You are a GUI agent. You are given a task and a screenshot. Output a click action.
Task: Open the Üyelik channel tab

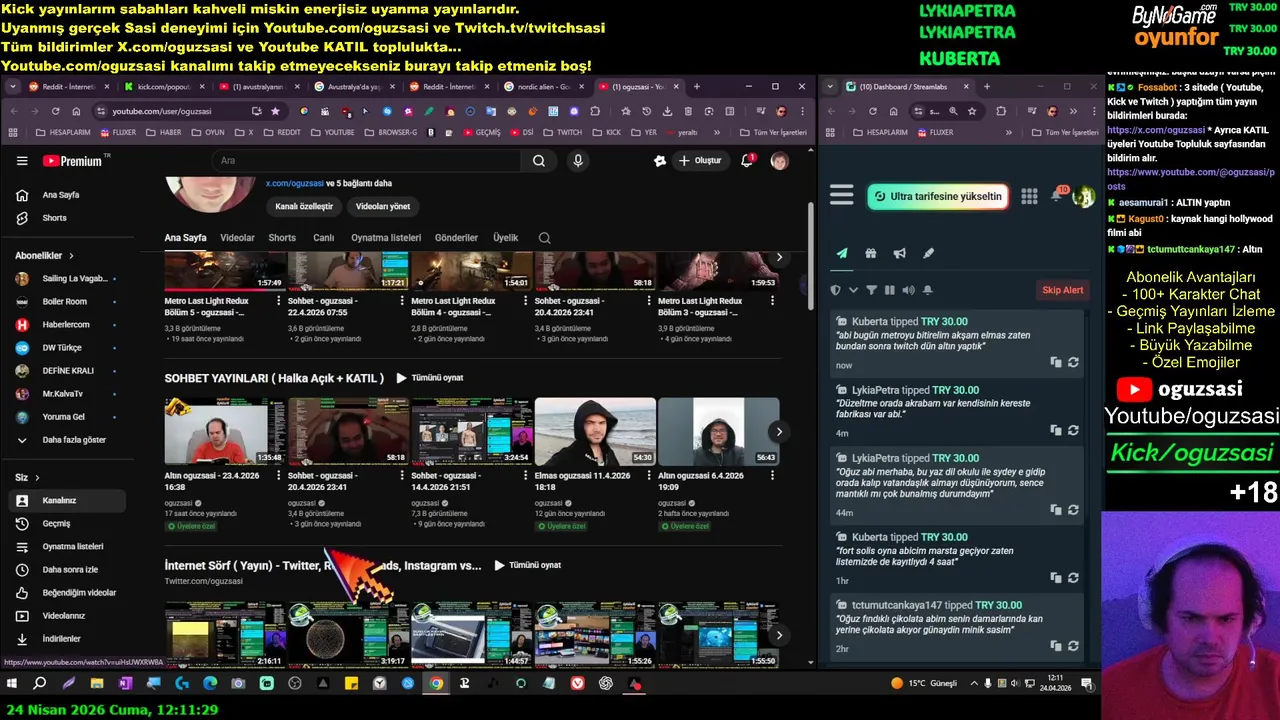[x=506, y=238]
